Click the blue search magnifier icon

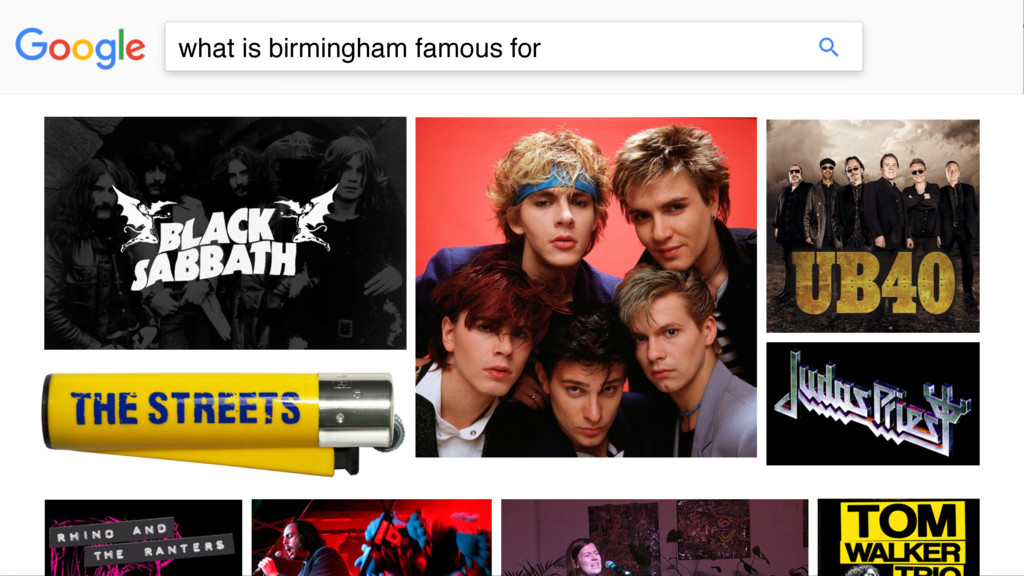click(828, 47)
